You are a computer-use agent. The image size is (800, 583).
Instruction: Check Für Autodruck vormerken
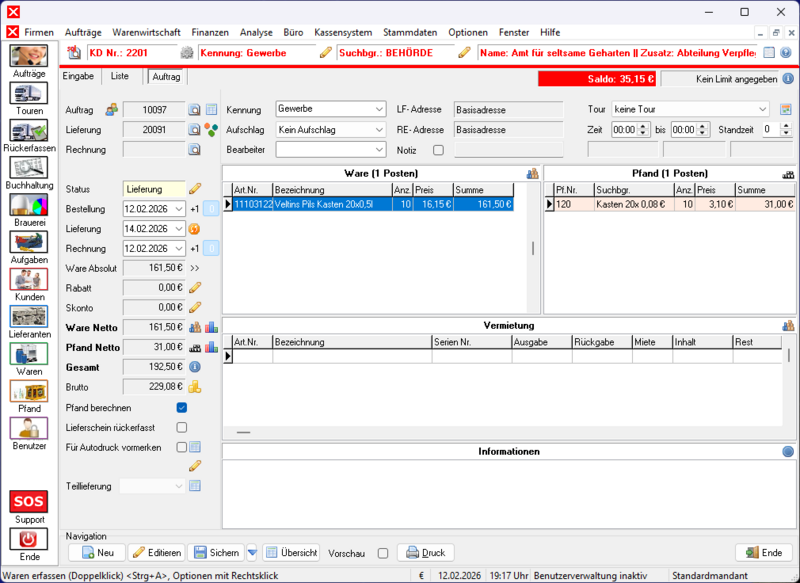click(182, 447)
